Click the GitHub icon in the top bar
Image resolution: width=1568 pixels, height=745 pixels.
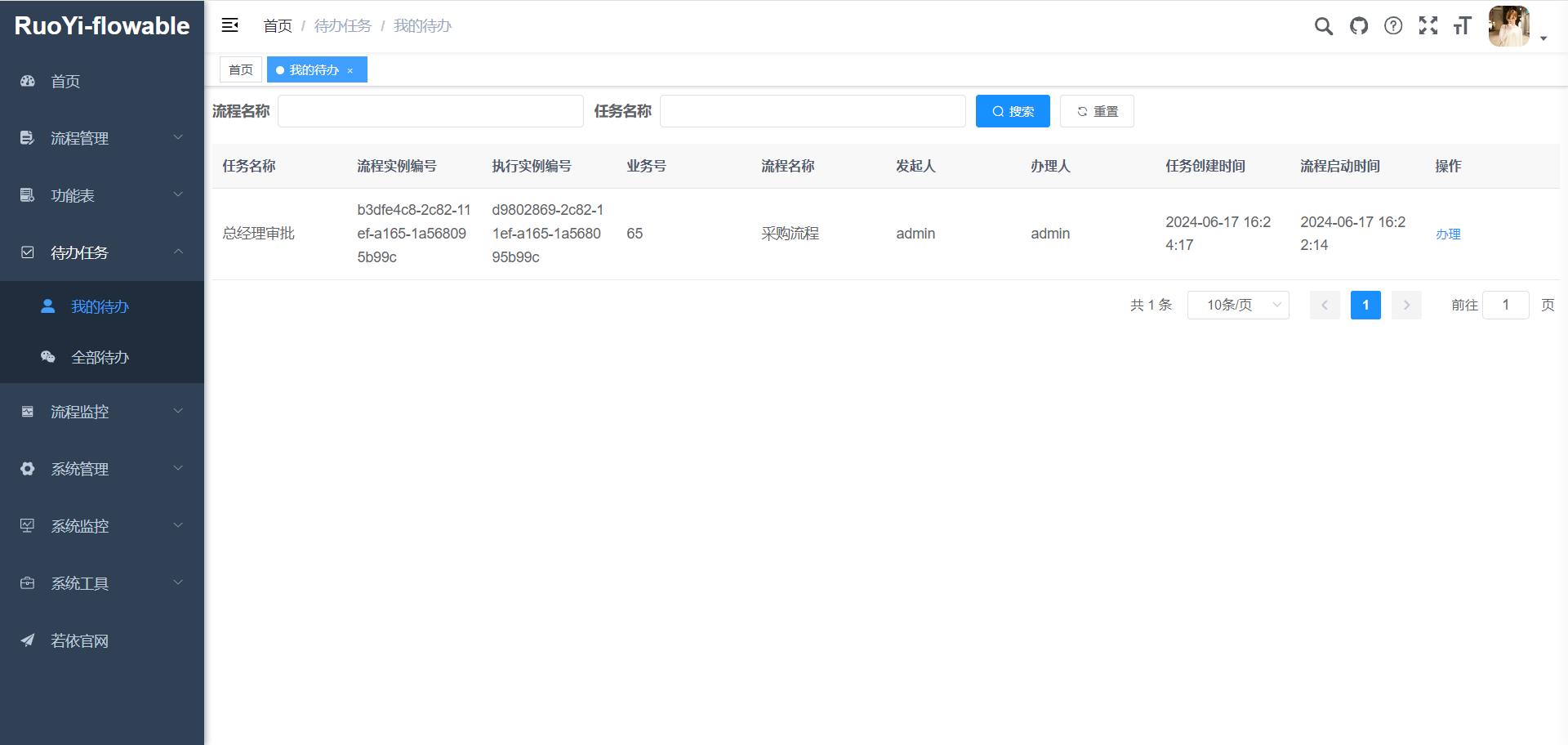[1358, 25]
